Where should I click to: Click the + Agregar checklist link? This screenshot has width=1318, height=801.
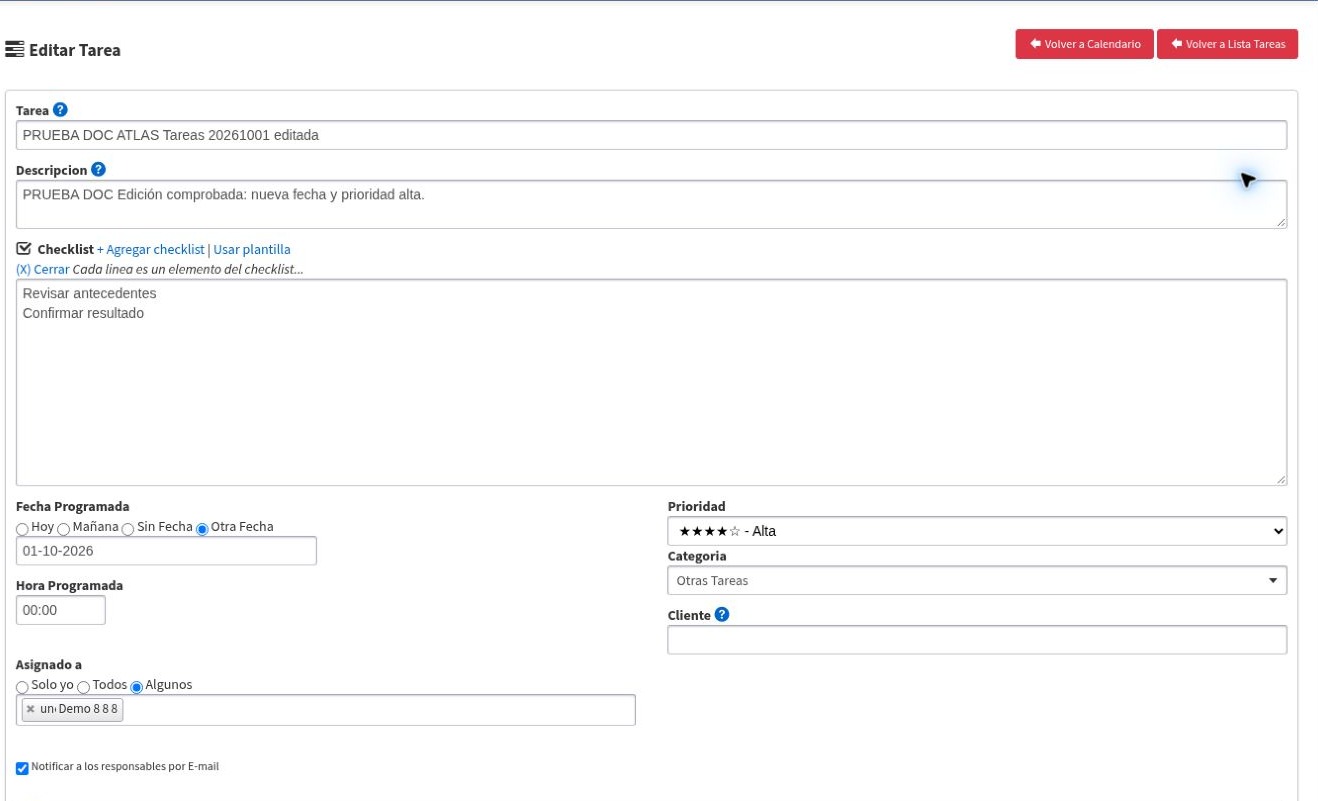[x=151, y=249]
